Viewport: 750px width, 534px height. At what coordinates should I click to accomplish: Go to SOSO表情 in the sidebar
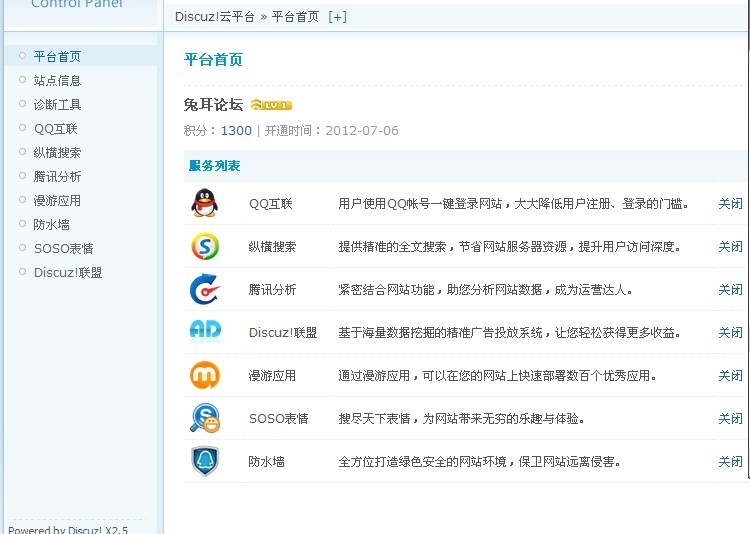click(64, 248)
